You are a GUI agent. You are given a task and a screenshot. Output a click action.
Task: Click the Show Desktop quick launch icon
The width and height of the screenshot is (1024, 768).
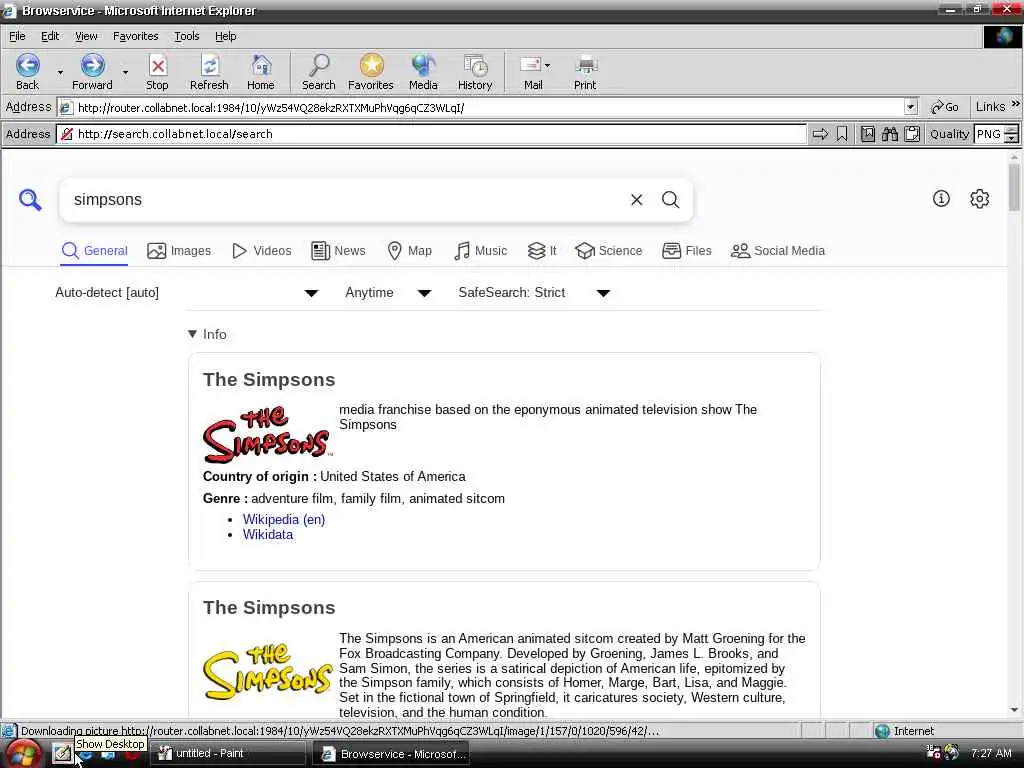pyautogui.click(x=62, y=753)
